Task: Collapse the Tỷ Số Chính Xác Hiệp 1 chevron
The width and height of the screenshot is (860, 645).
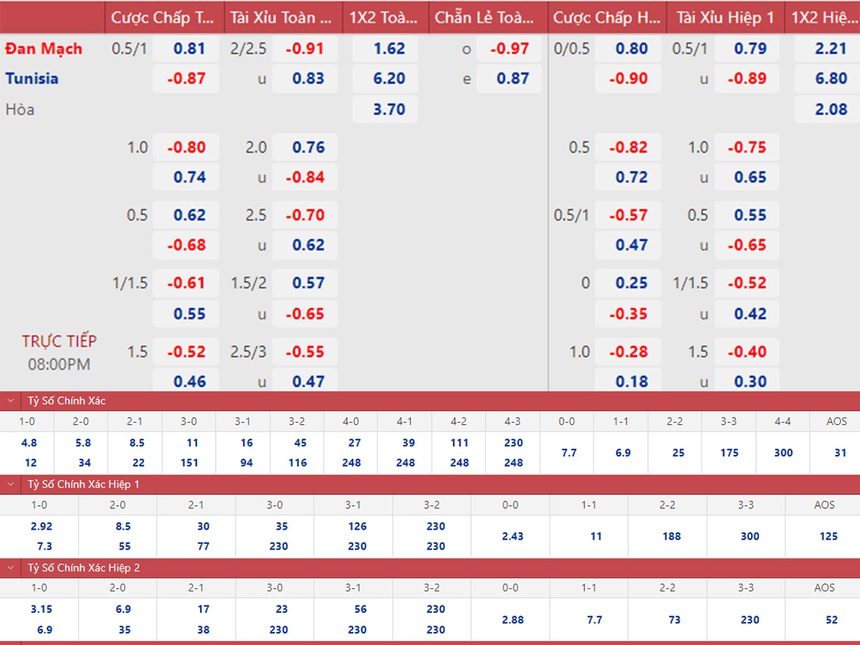Action: click(x=11, y=484)
